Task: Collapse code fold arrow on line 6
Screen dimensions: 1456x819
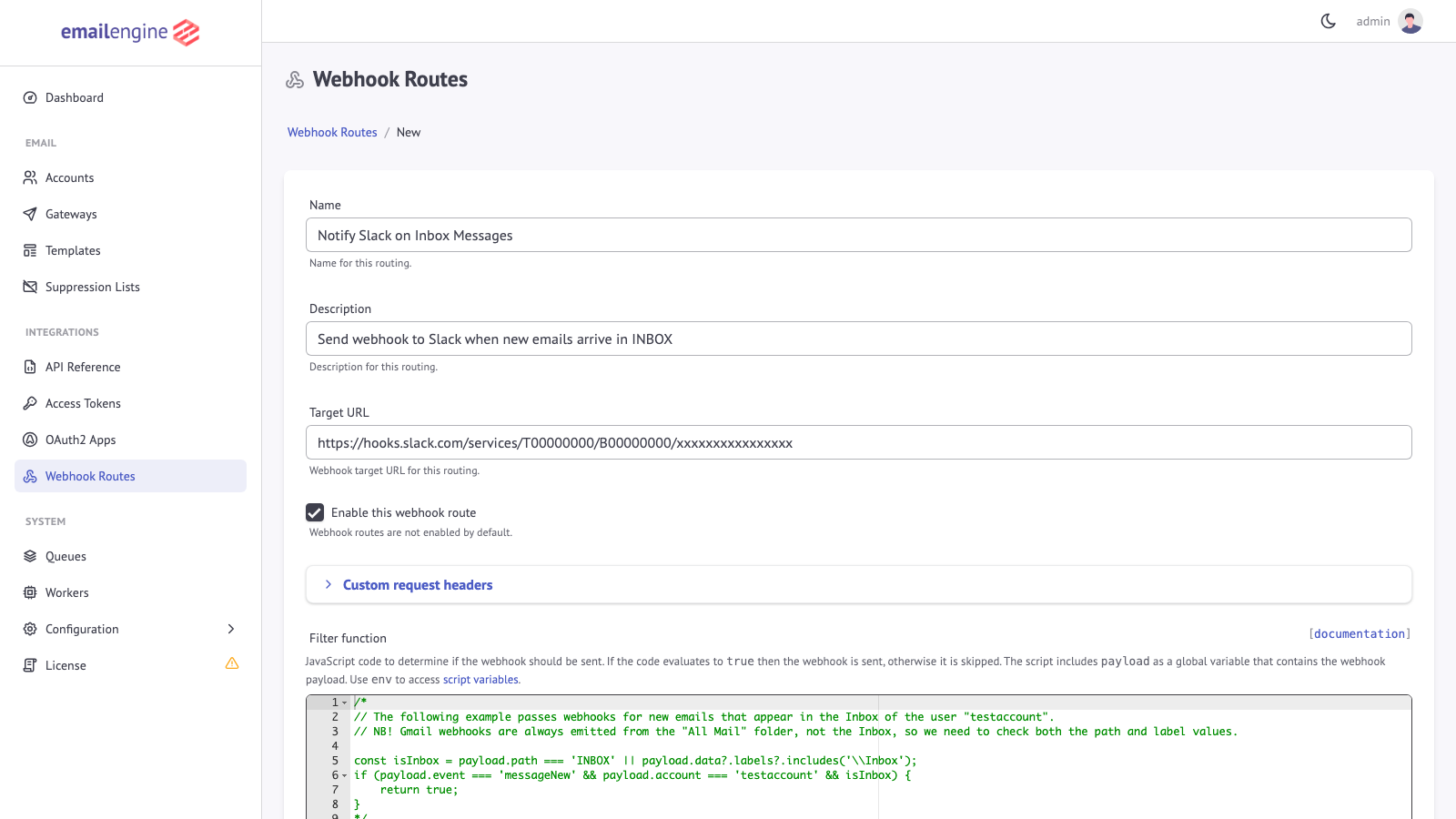Action: 345,775
